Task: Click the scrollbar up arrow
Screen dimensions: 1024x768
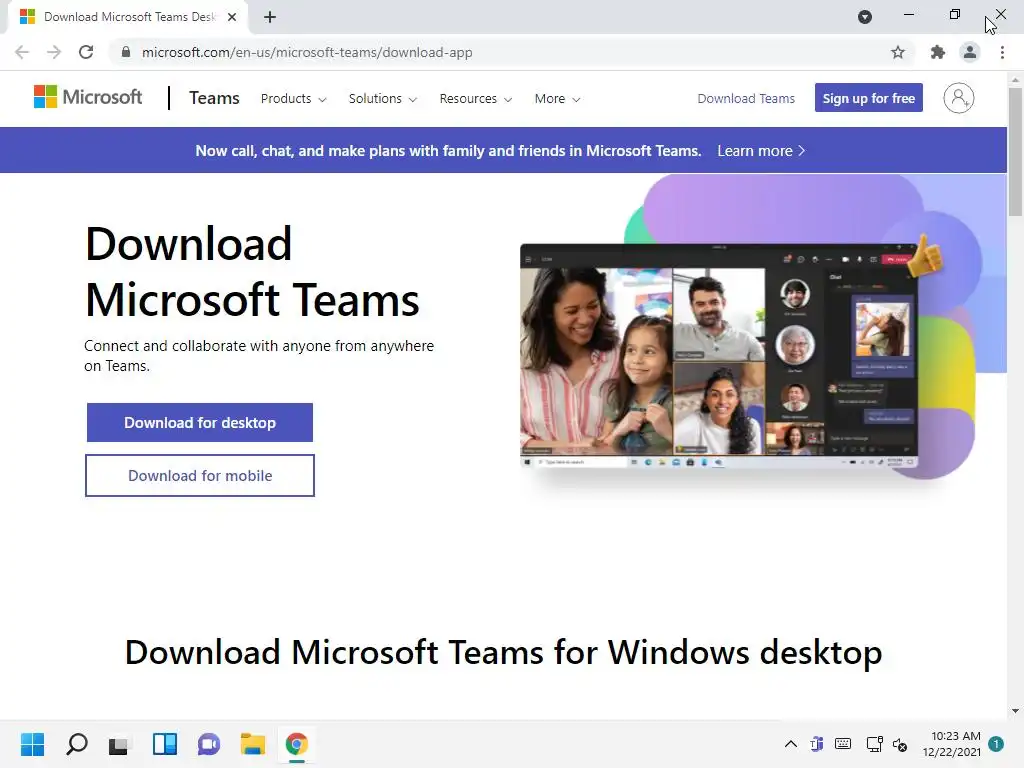Action: pos(1015,80)
